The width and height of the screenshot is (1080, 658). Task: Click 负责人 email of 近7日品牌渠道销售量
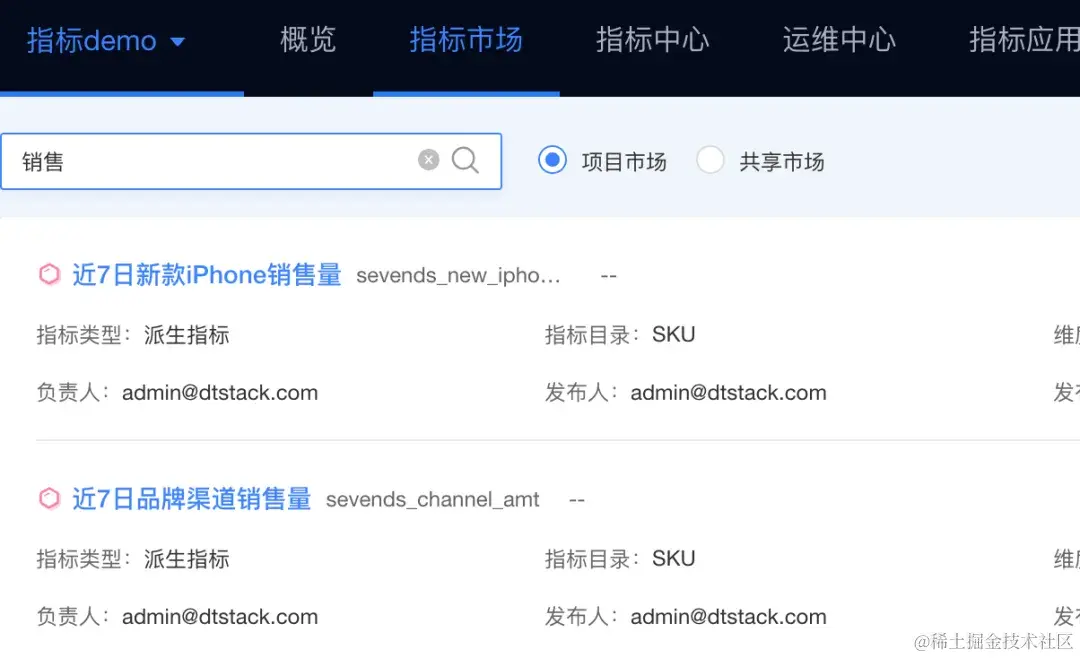[x=220, y=617]
